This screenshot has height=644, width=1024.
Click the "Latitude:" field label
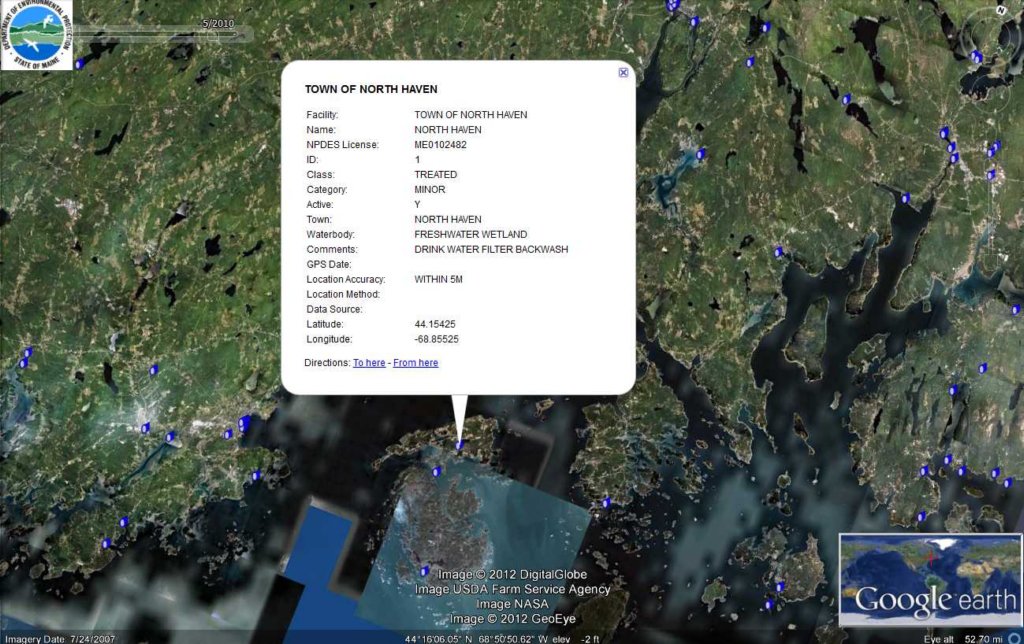tap(325, 325)
